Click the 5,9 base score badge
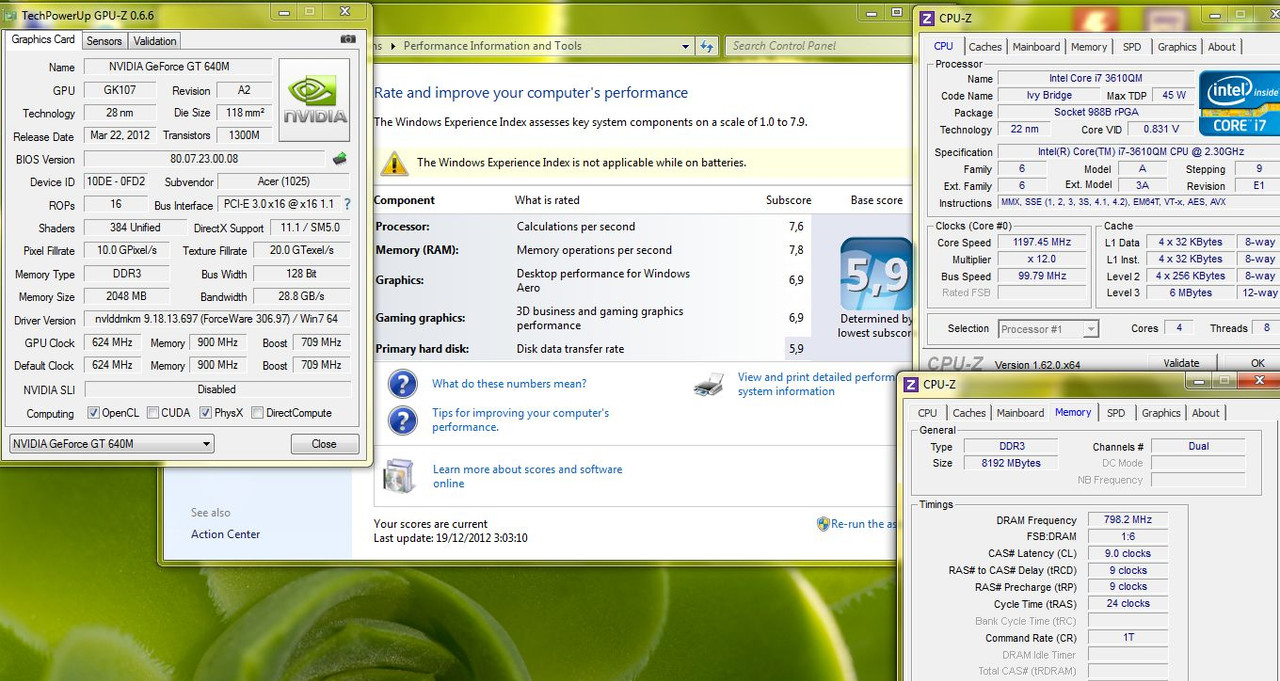The image size is (1280, 681). [x=876, y=274]
